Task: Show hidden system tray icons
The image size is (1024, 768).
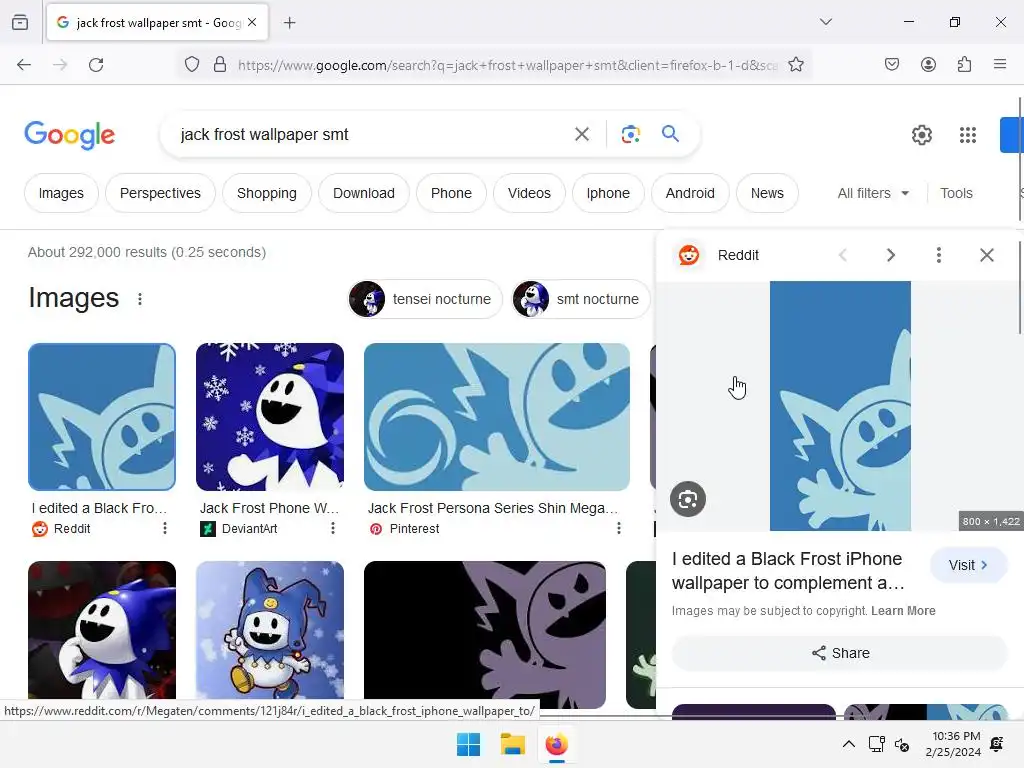Action: pos(848,744)
